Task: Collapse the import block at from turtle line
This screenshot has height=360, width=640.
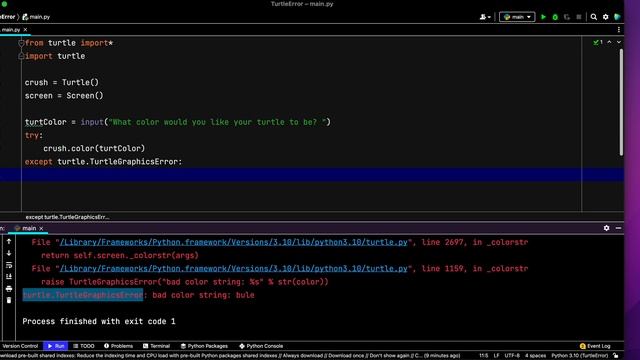Action: [21, 43]
